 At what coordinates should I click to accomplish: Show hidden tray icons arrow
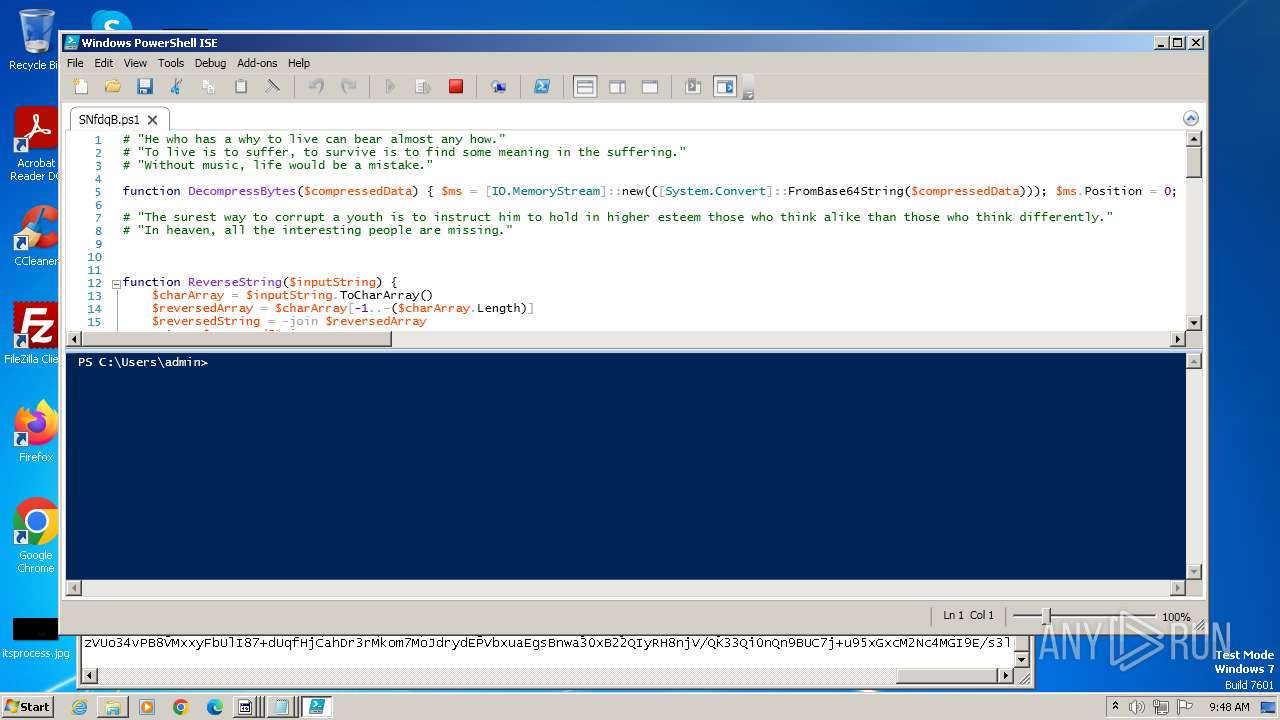1115,707
